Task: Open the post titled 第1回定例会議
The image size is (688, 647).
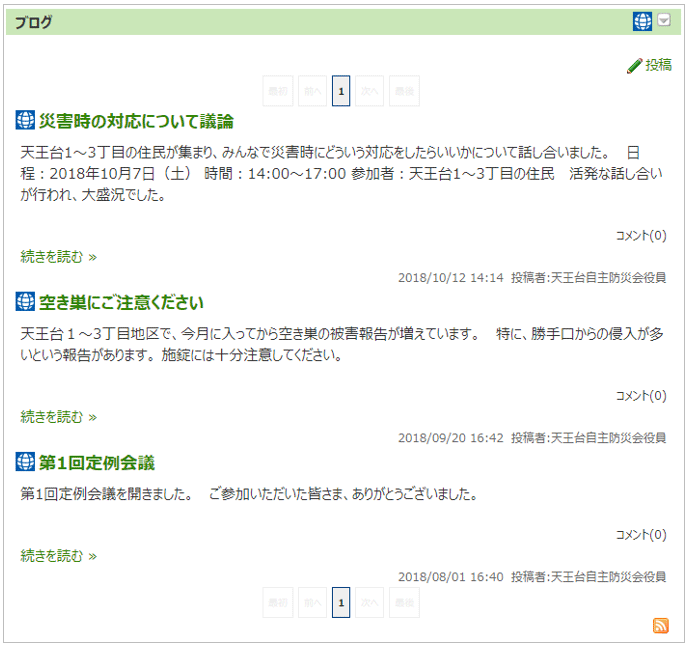Action: click(x=97, y=462)
